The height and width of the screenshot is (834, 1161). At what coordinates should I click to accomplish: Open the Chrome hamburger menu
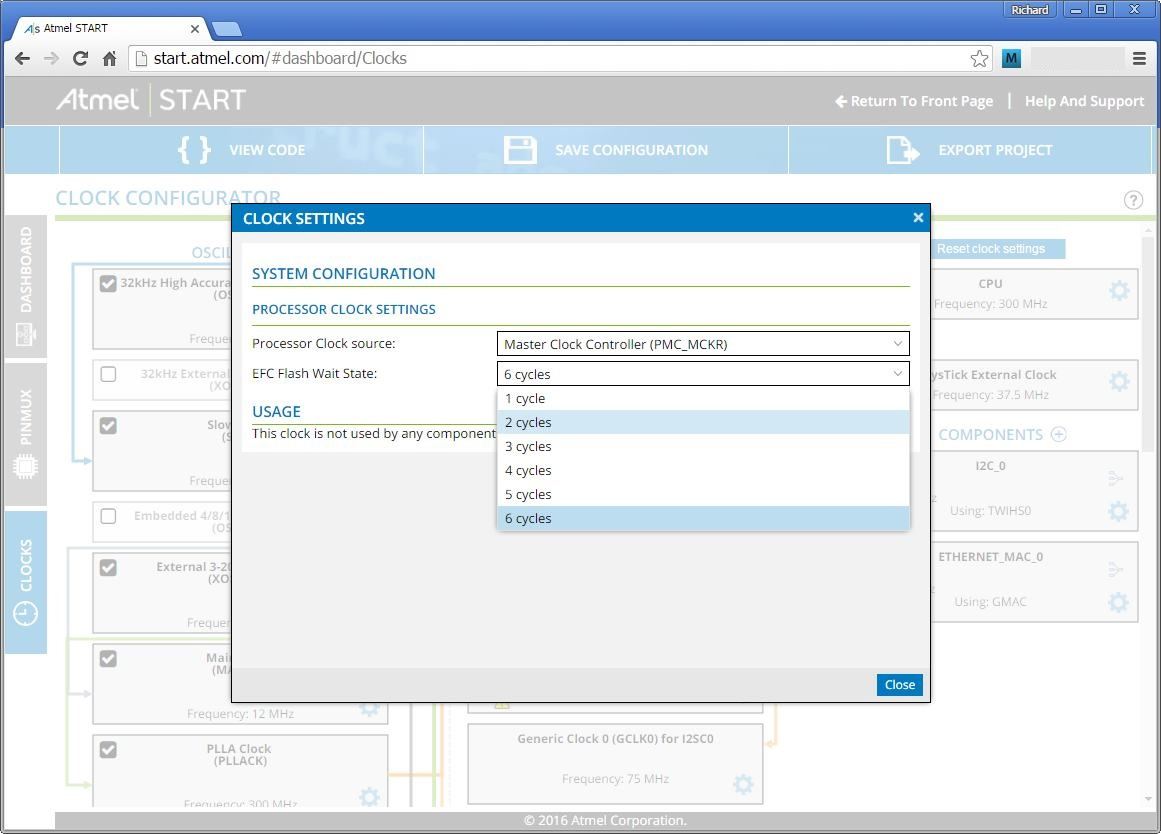(1140, 59)
